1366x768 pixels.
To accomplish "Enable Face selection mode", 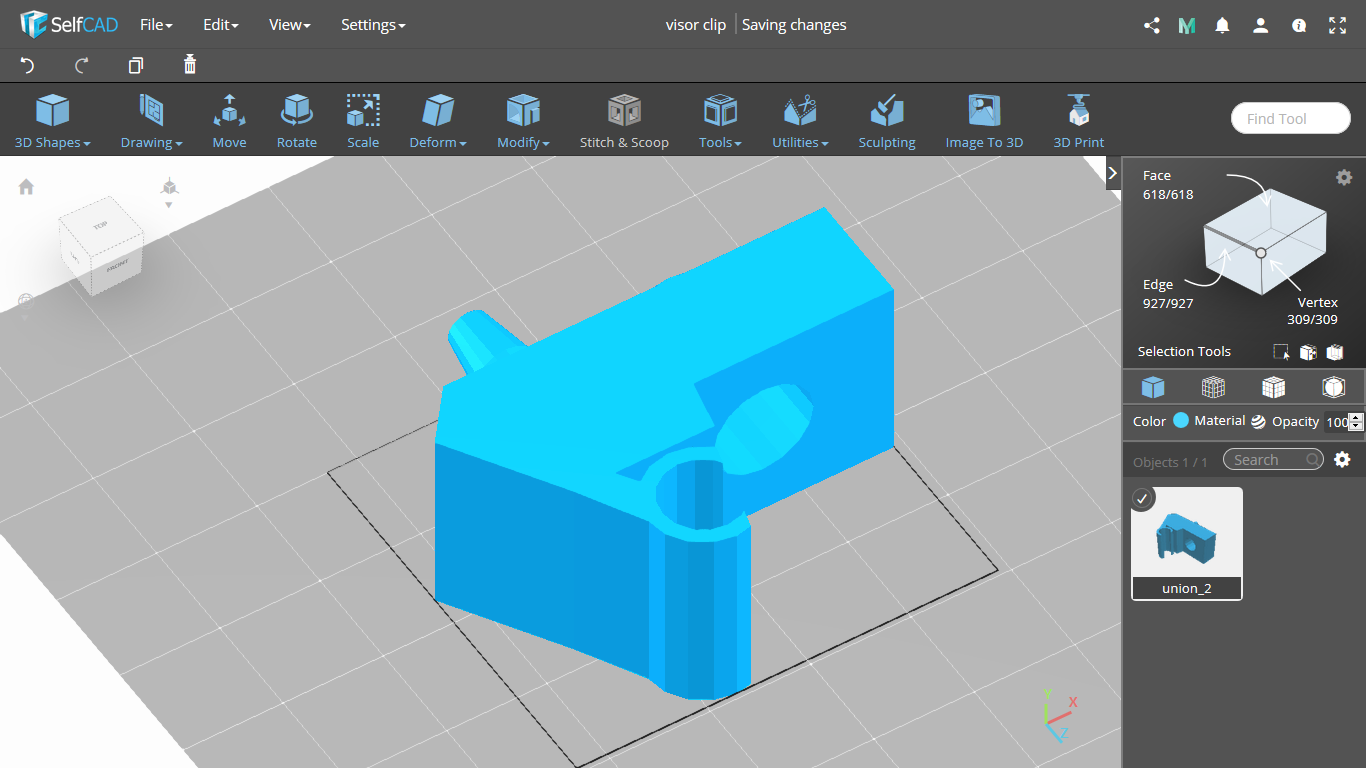I will click(x=1167, y=185).
